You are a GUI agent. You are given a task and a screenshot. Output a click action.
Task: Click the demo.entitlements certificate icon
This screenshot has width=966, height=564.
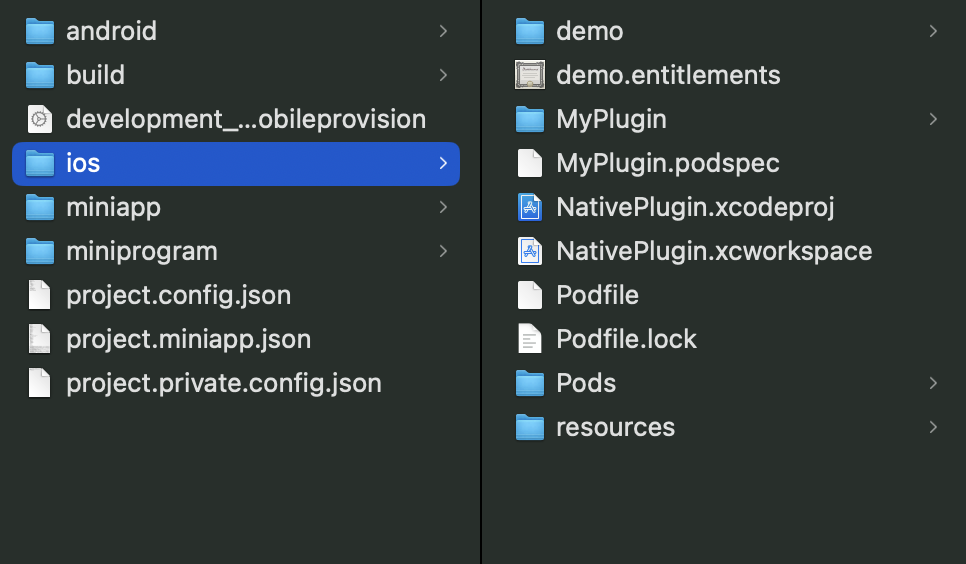(530, 75)
